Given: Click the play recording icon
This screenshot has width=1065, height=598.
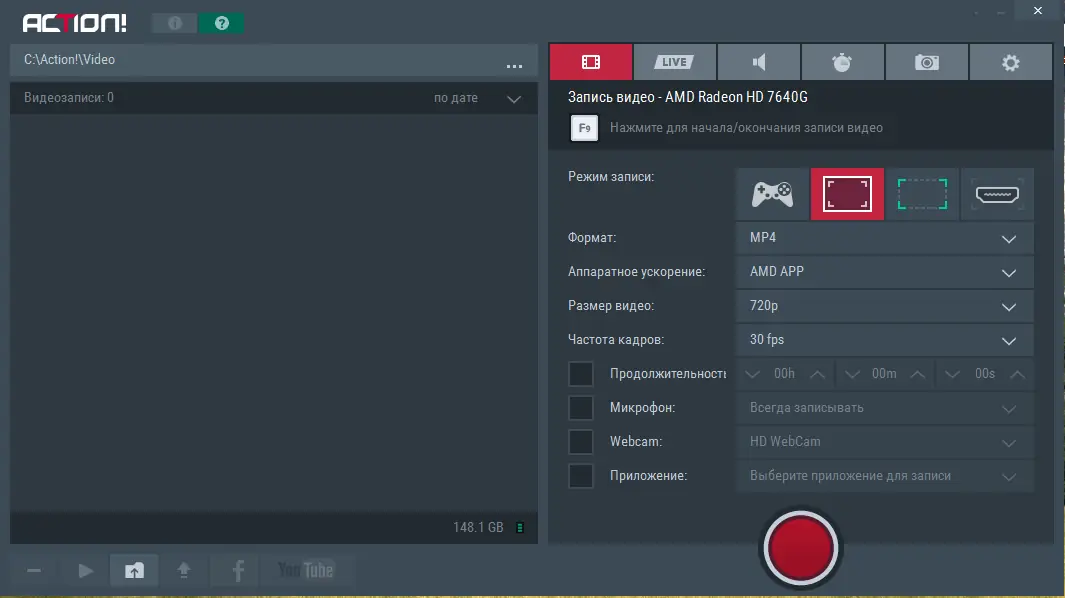Looking at the screenshot, I should [x=86, y=570].
